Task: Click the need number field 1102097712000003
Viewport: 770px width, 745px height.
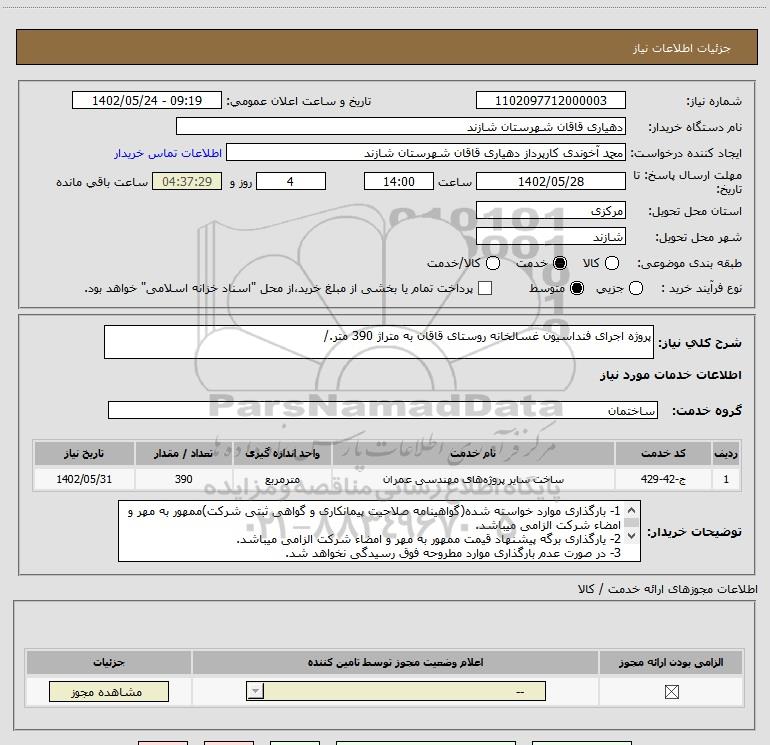Action: [550, 100]
